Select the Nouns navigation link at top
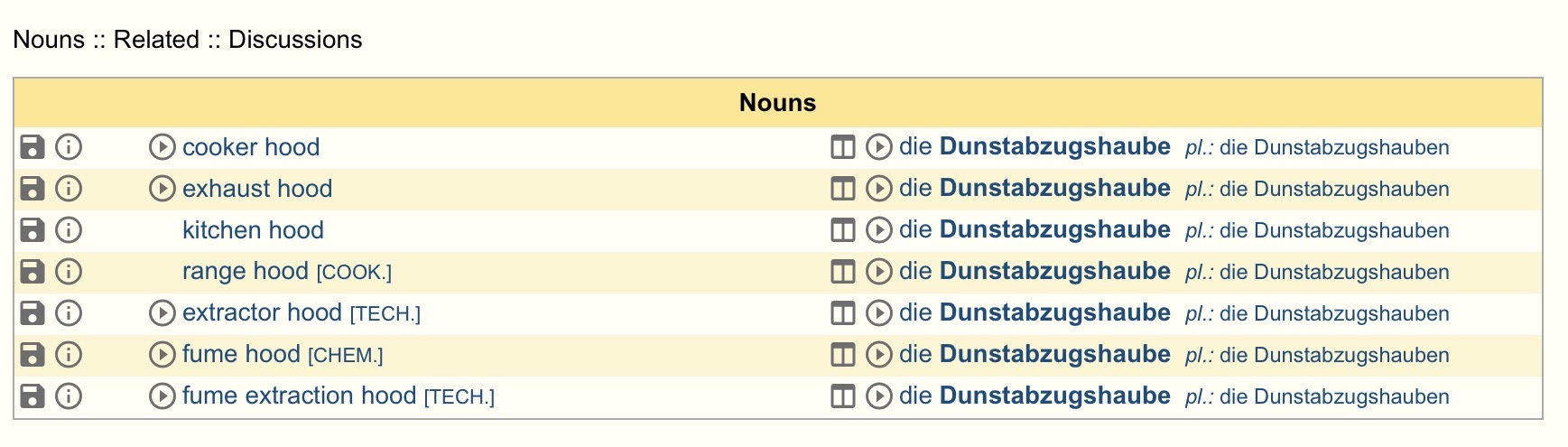Image resolution: width=1568 pixels, height=447 pixels. 49,40
